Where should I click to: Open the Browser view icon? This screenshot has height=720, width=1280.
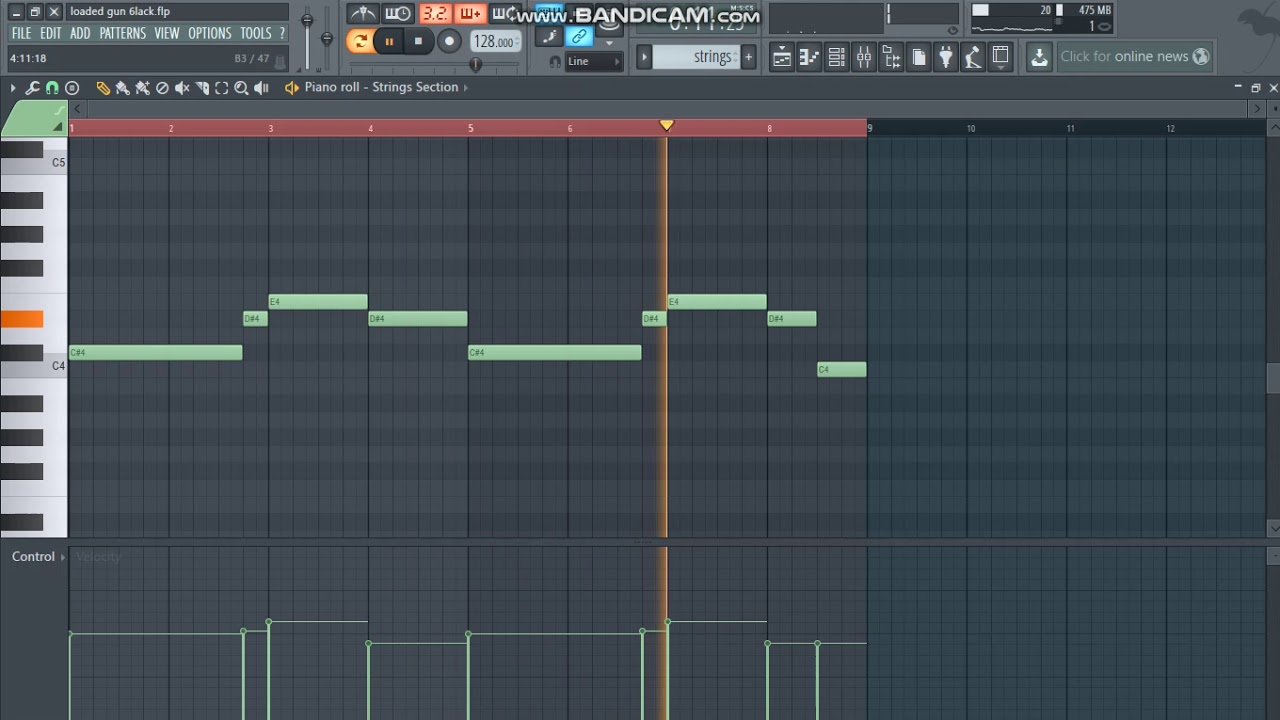pos(891,57)
